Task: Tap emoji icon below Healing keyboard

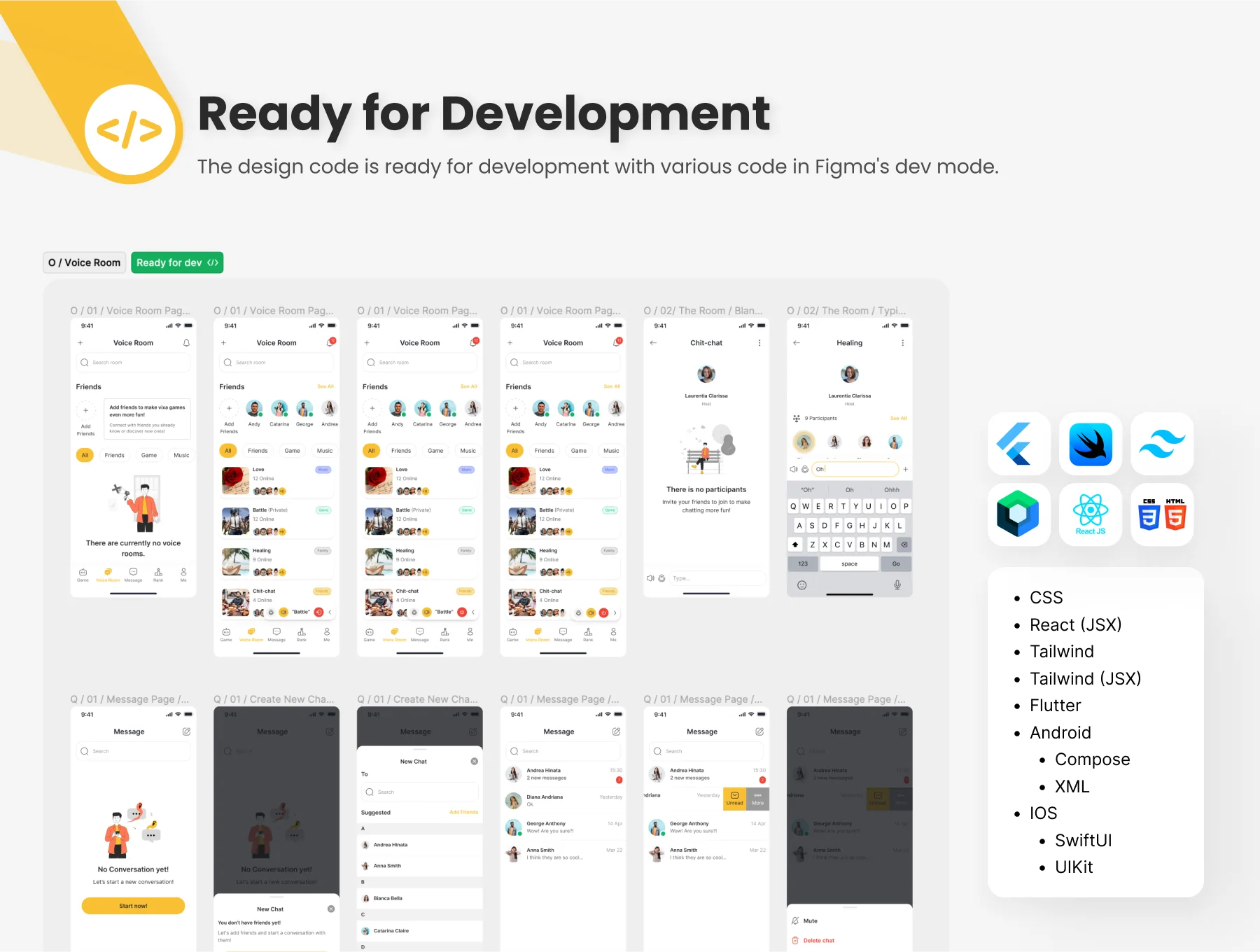Action: [802, 584]
